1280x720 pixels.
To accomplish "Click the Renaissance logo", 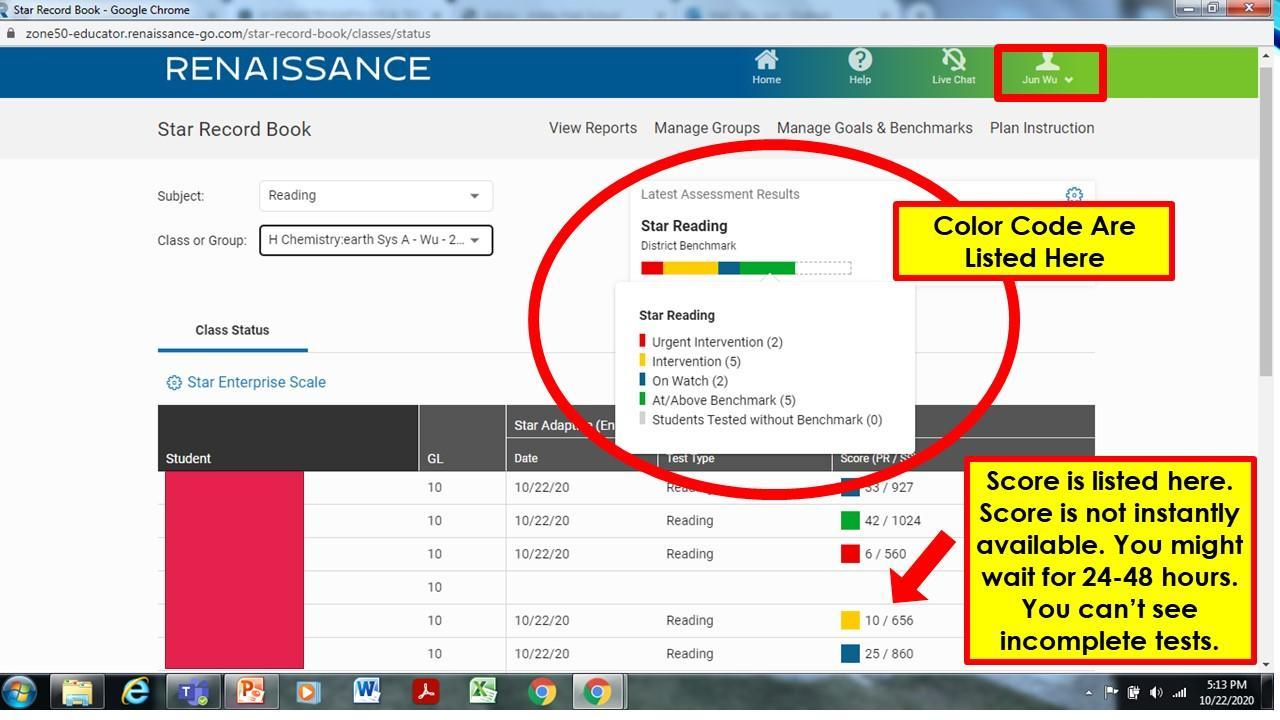I will pyautogui.click(x=298, y=68).
